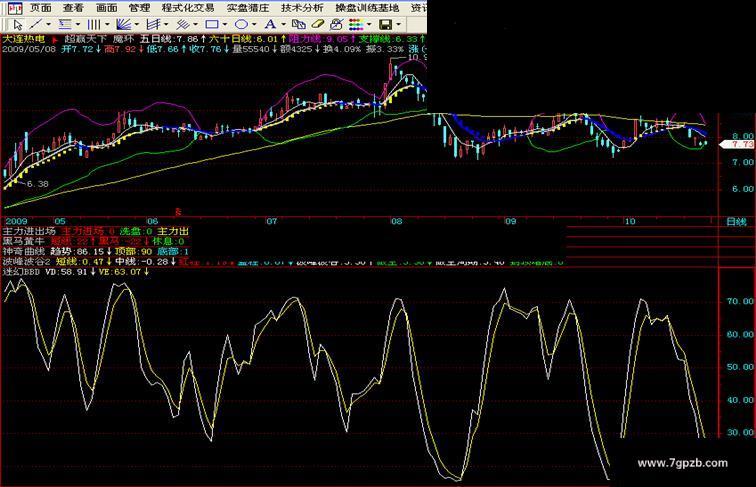Viewport: 756px width, 487px height.
Task: Click the stock name 大连热电
Action: 24,39
